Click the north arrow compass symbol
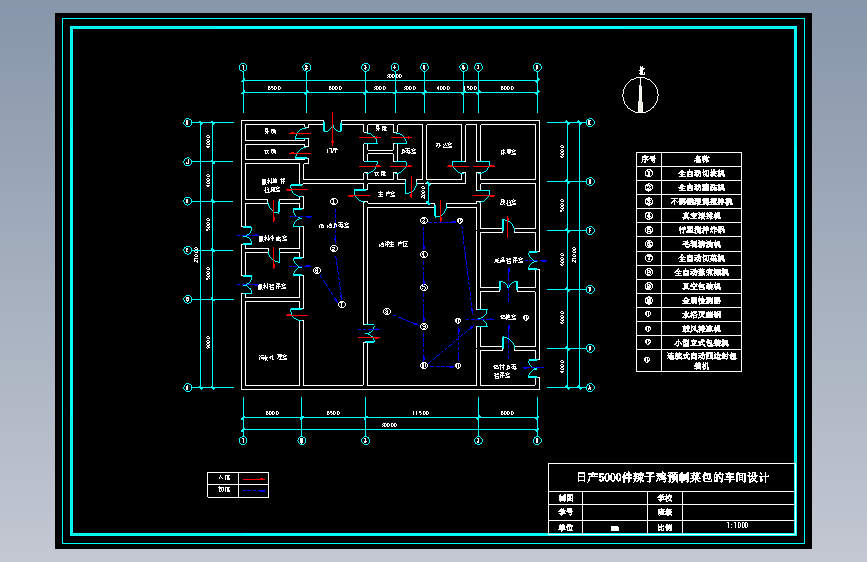 click(x=640, y=95)
